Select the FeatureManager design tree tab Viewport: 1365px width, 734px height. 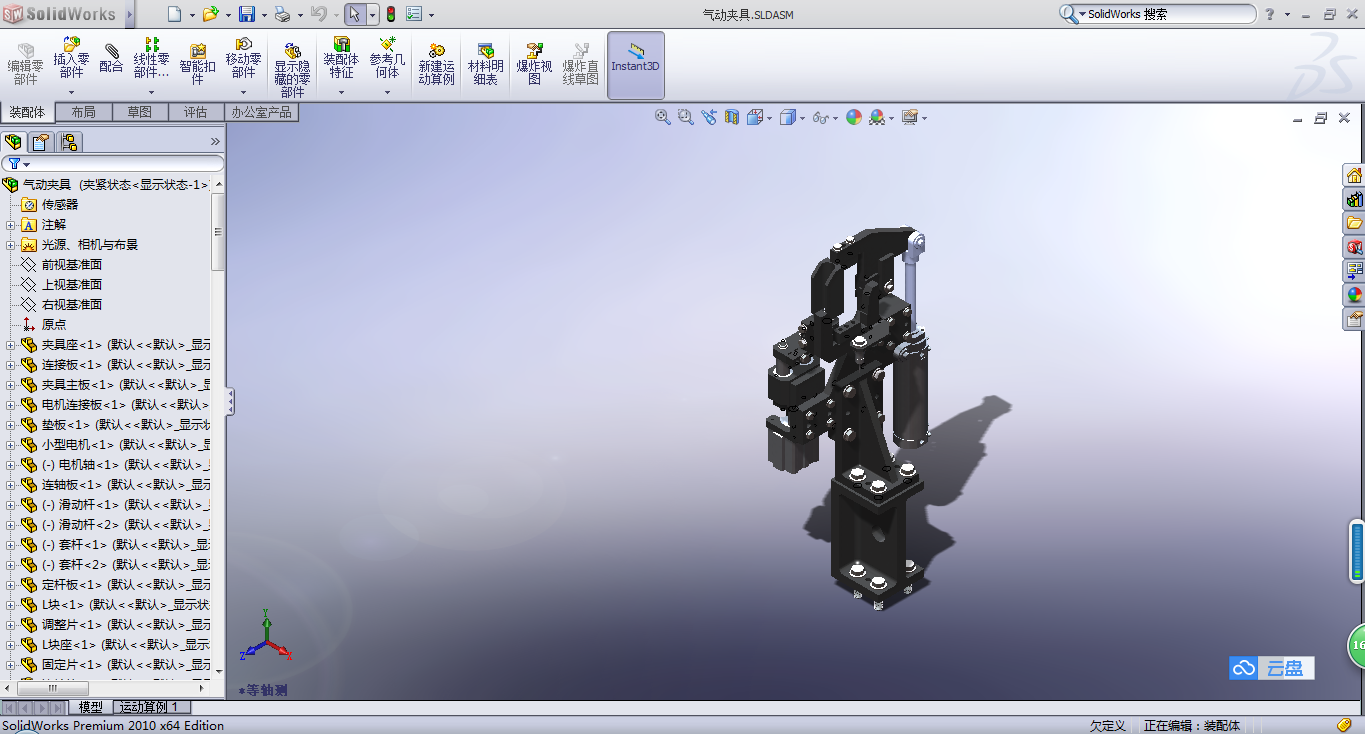[13, 142]
